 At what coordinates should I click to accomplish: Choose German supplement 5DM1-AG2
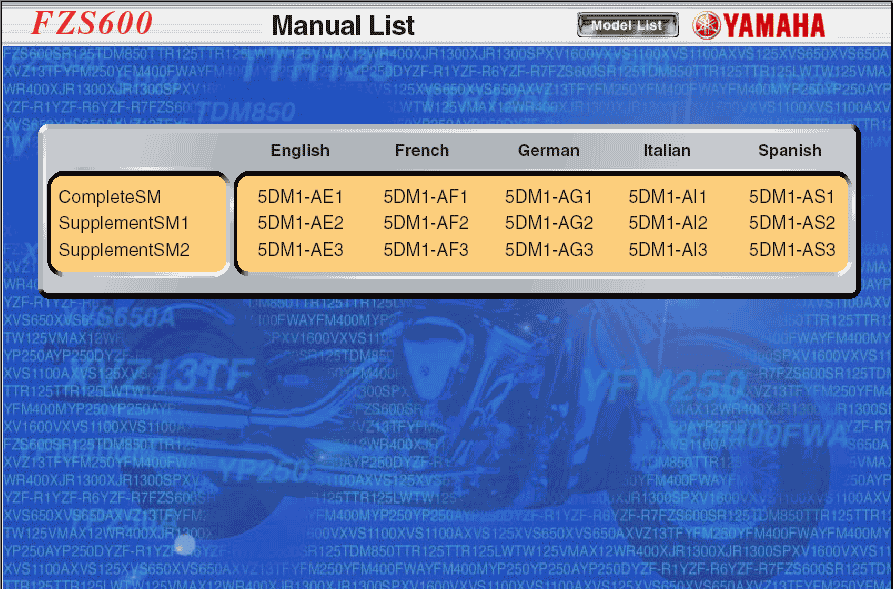click(x=549, y=223)
